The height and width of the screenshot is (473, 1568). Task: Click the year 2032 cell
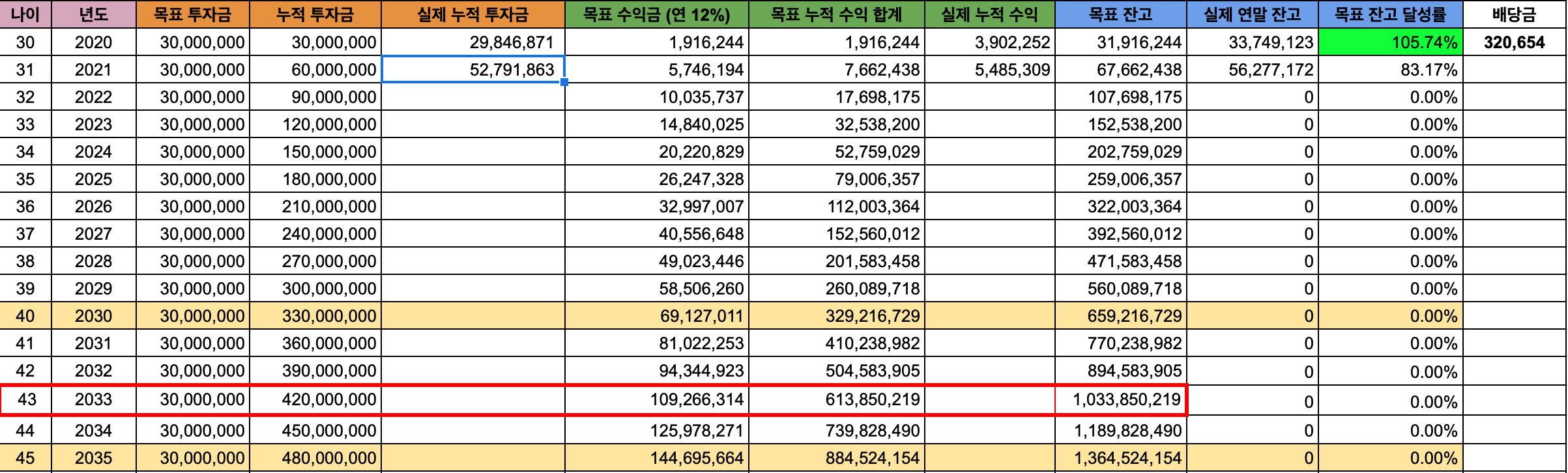click(x=94, y=371)
